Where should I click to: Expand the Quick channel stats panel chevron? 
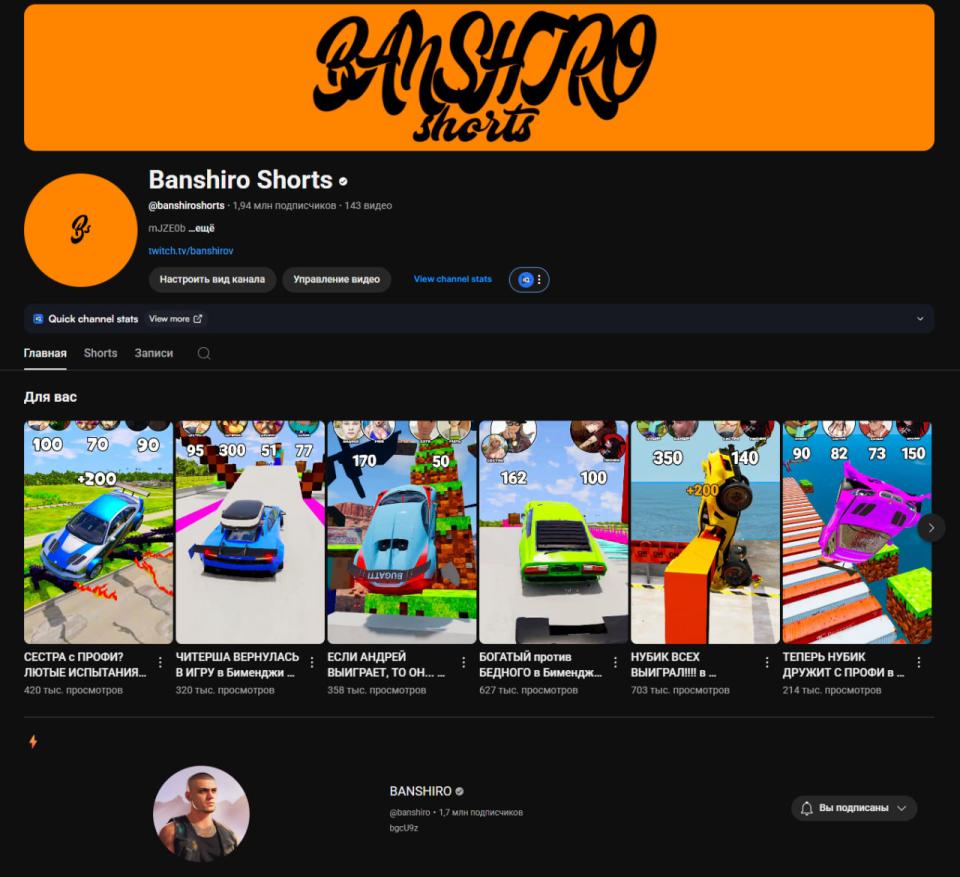pyautogui.click(x=920, y=318)
